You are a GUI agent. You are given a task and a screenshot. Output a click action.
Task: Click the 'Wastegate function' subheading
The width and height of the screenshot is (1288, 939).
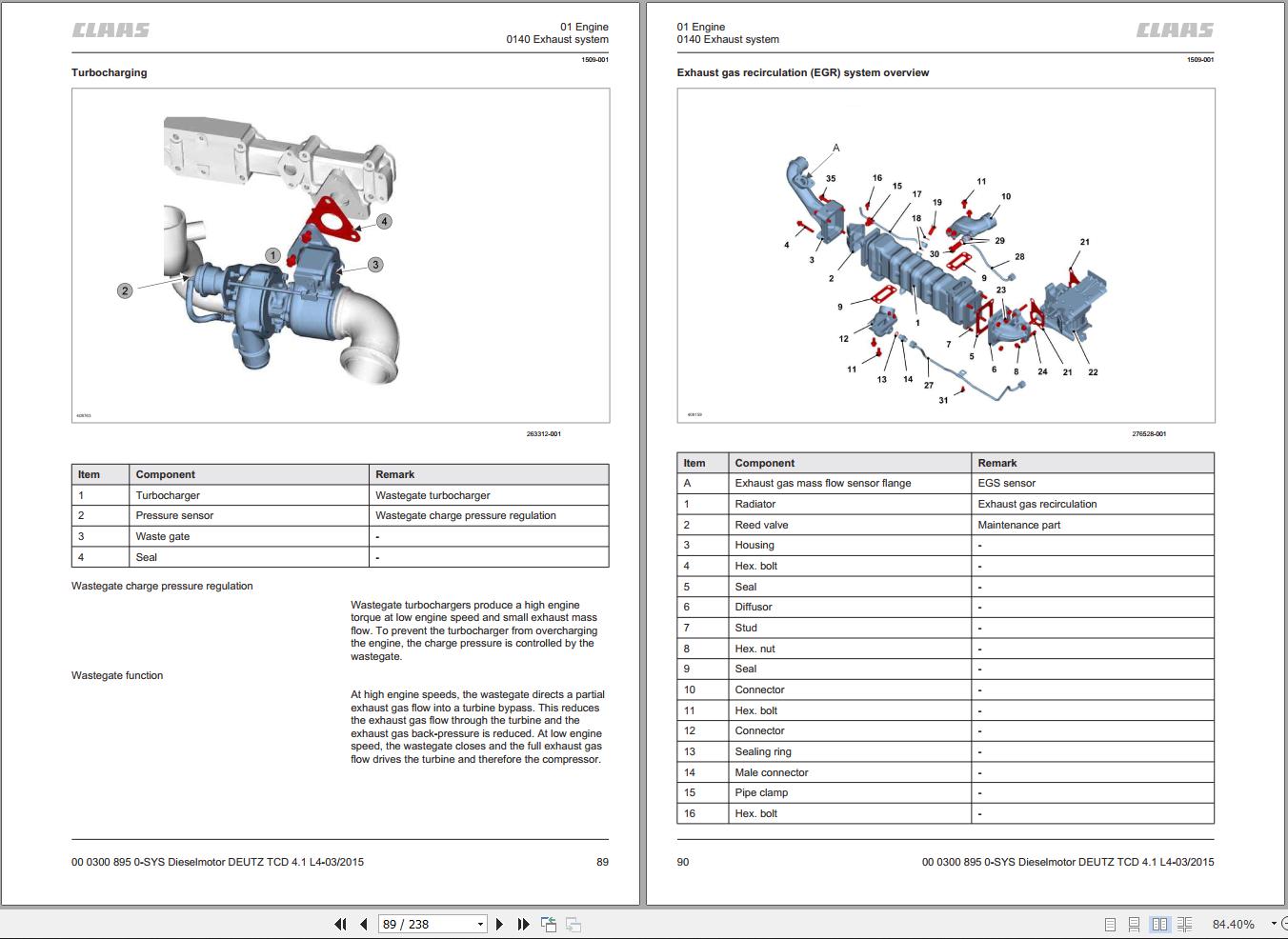click(117, 675)
